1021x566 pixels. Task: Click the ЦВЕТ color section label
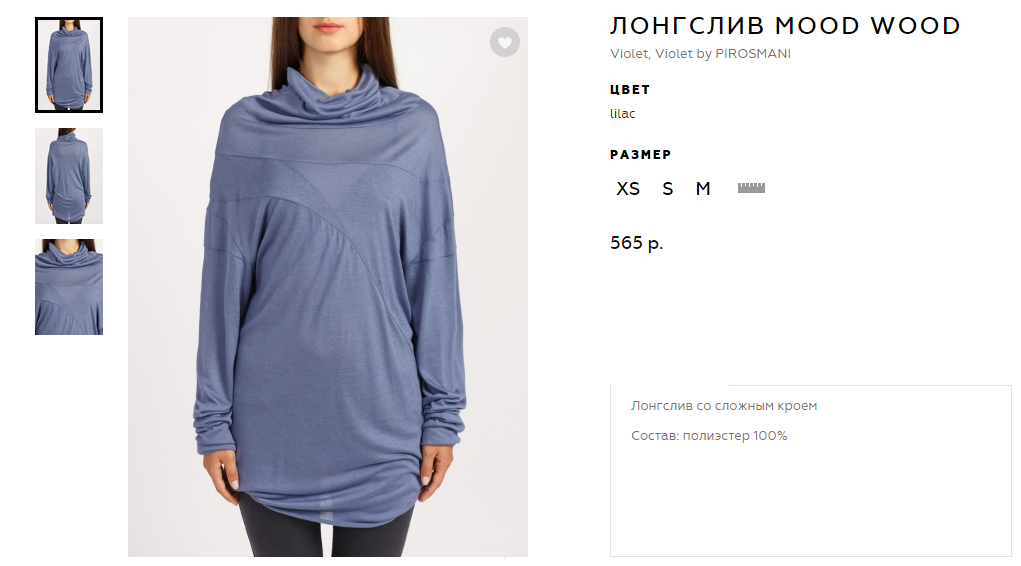coord(630,90)
